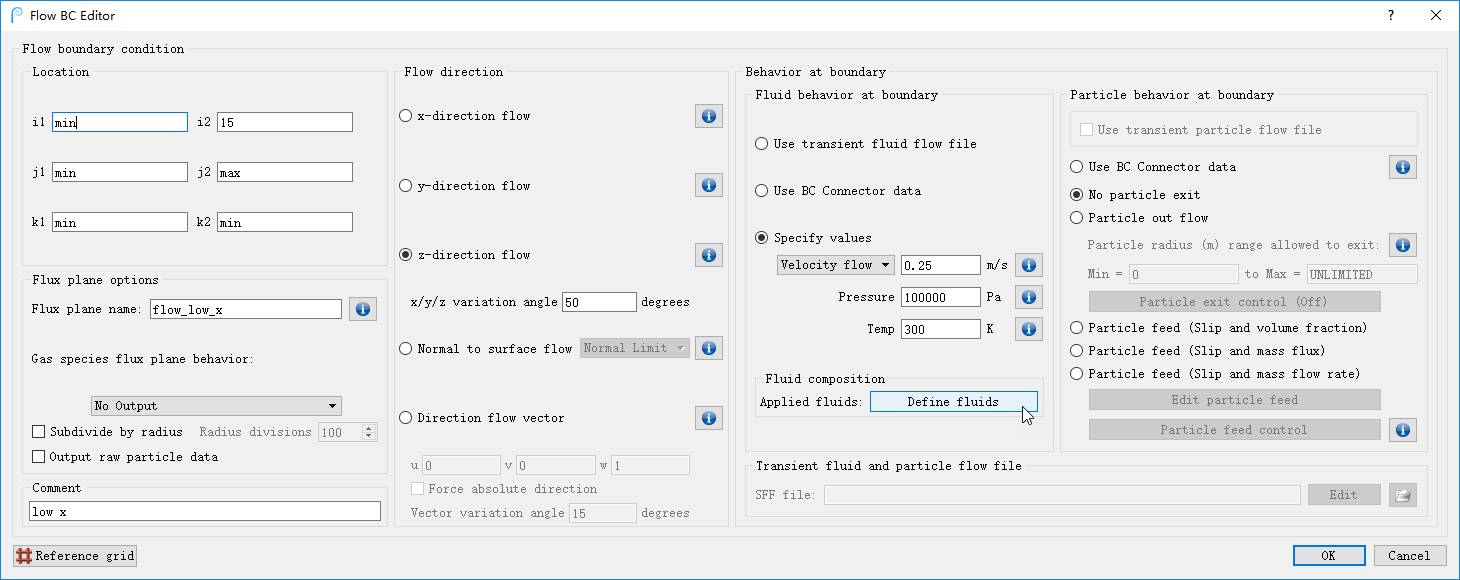Click the Comment text field
1460x580 pixels.
[205, 512]
